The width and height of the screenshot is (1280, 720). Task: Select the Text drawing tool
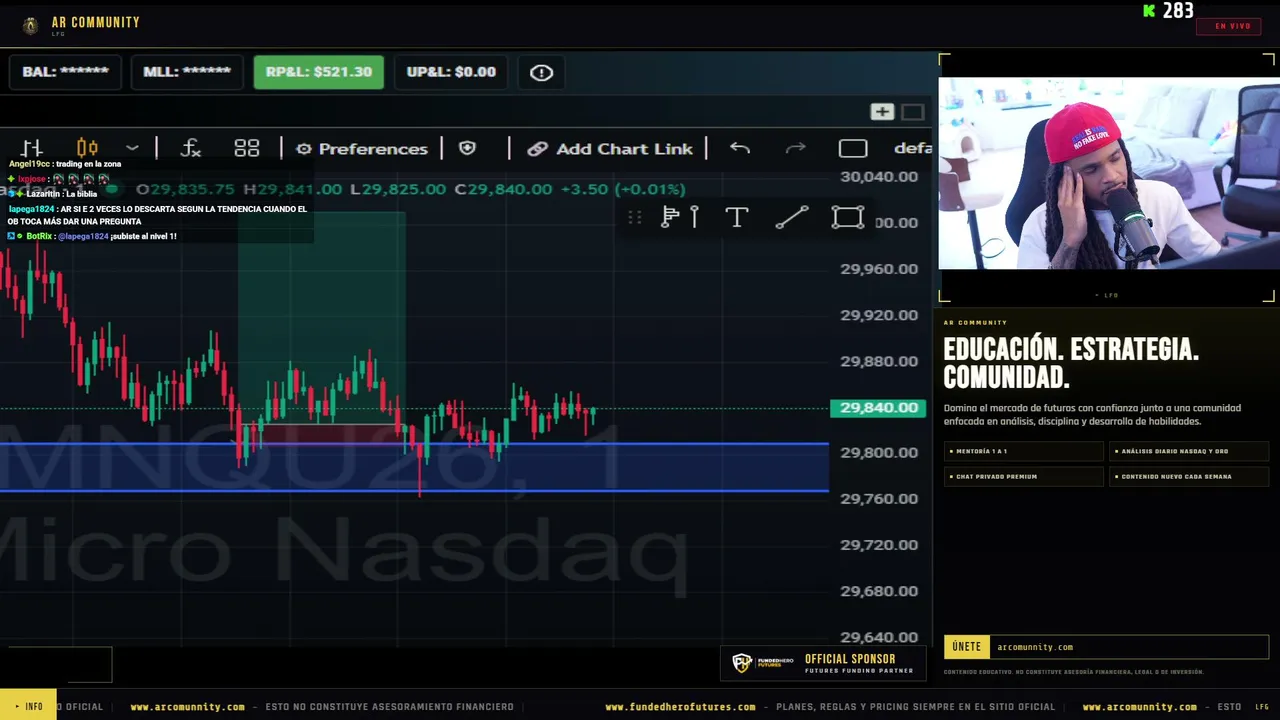pos(737,217)
